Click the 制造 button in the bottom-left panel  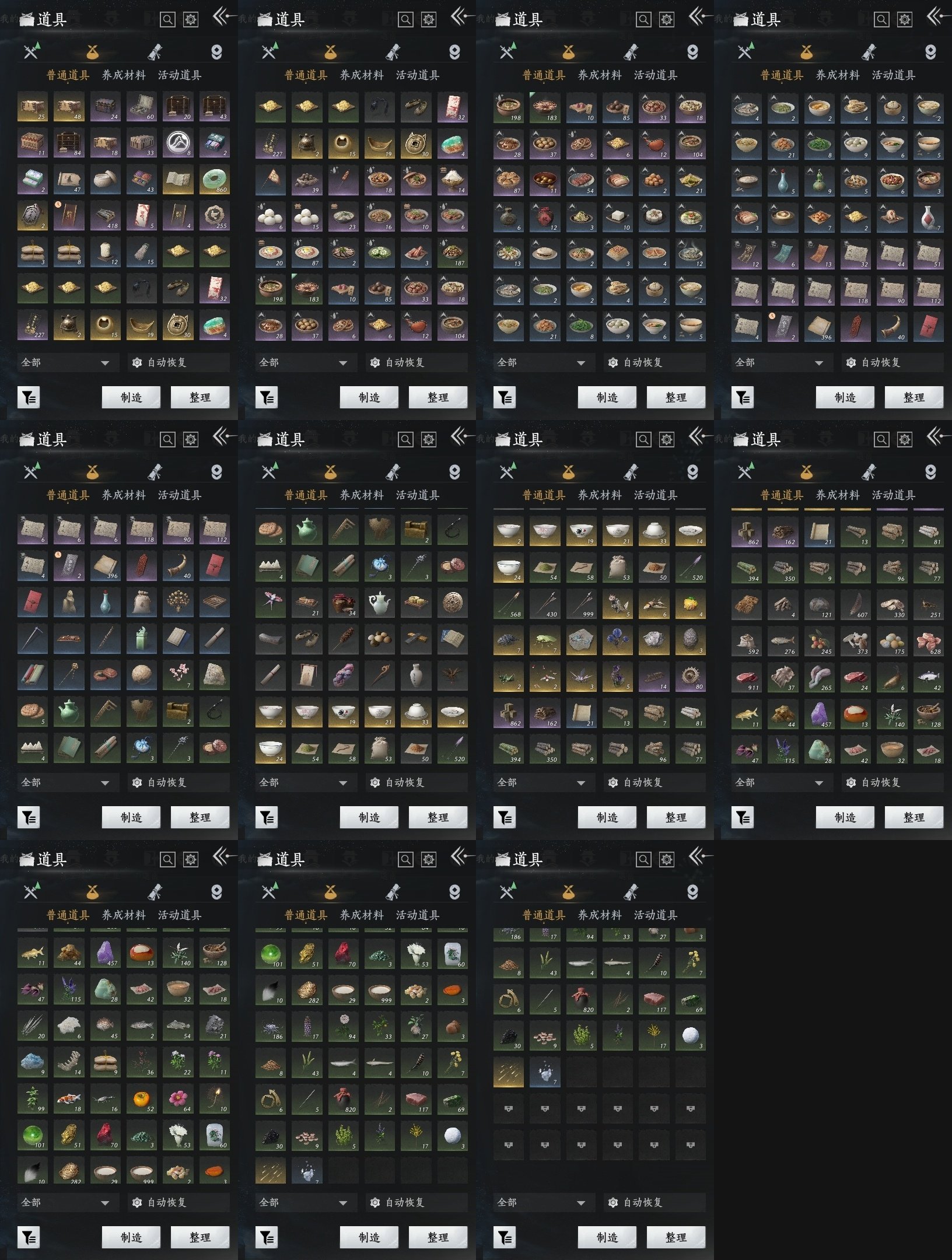pos(131,1237)
